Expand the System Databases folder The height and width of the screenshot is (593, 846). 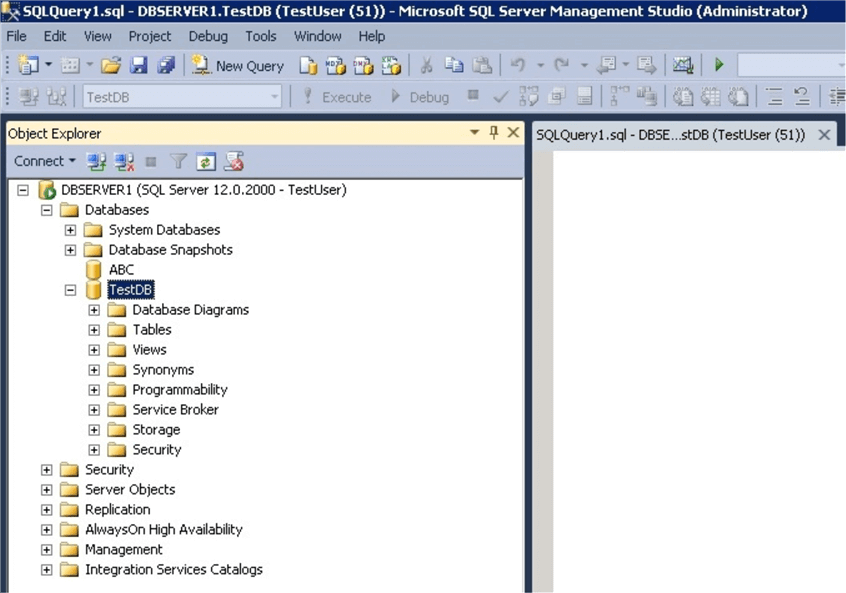point(70,230)
